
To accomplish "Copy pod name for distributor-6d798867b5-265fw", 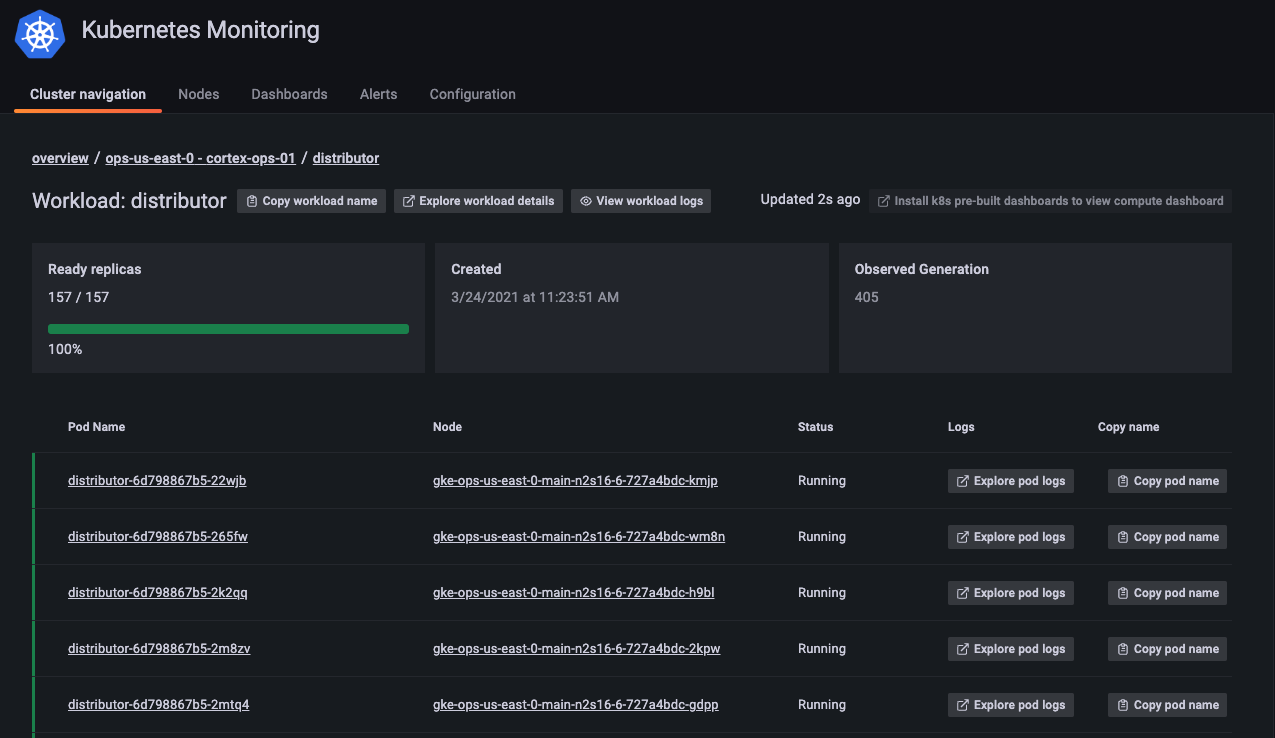I will 1167,537.
